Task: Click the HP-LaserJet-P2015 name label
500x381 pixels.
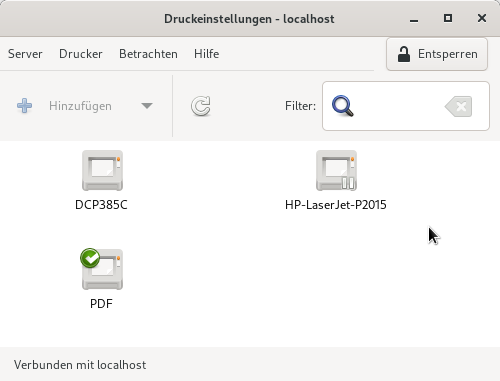Action: pyautogui.click(x=336, y=205)
